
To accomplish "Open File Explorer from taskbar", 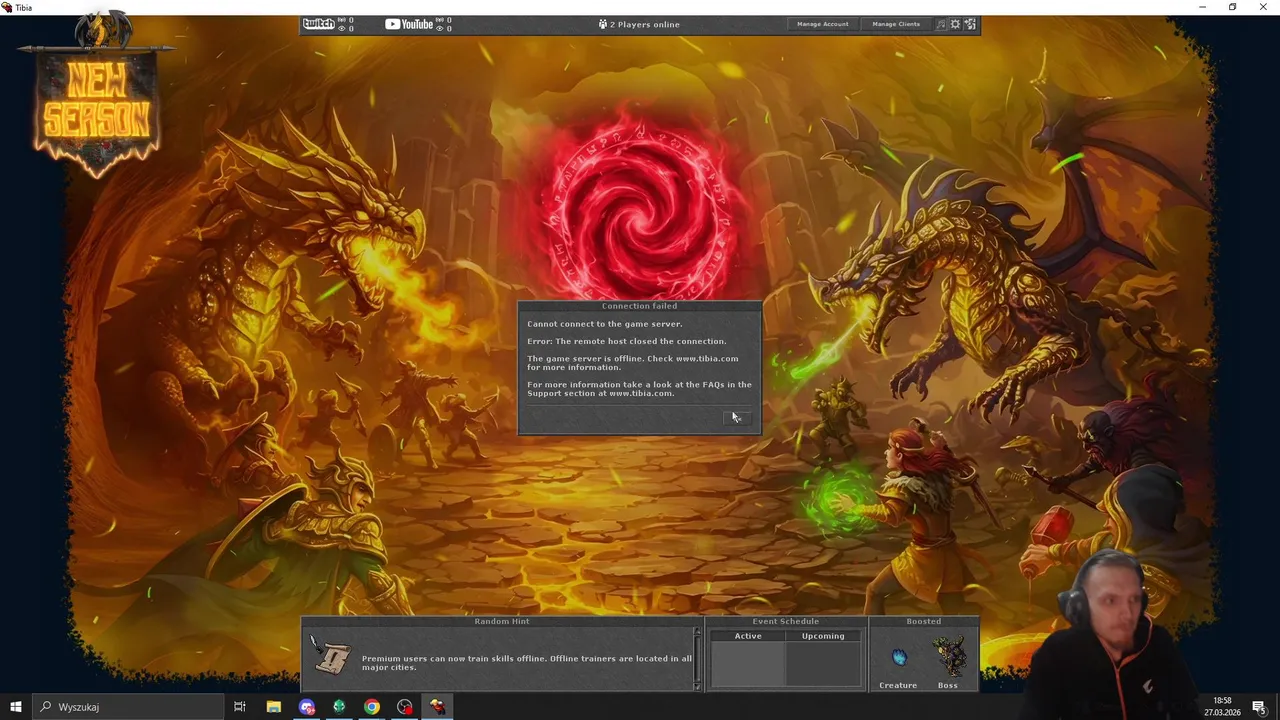I will coord(273,707).
